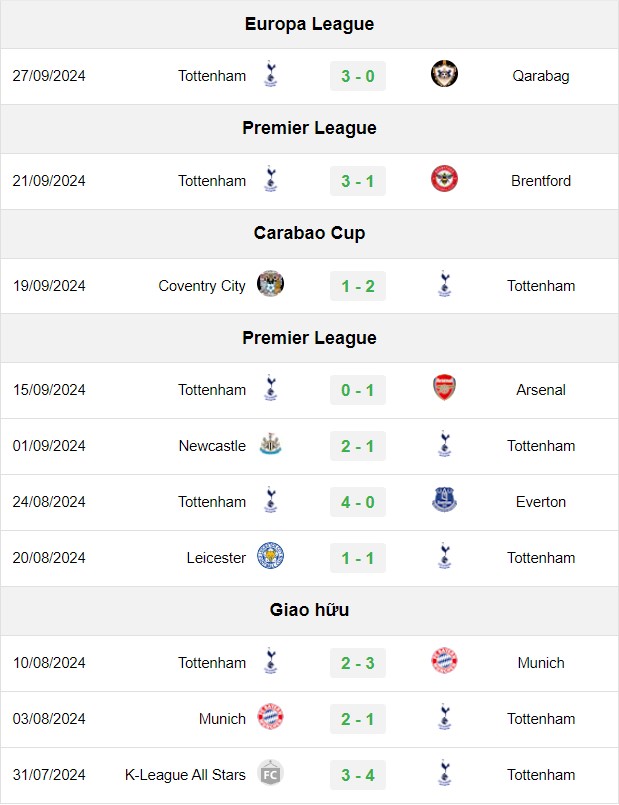Select the Carabao Cup section header
Viewport: 619px width, 805px height.
[x=310, y=233]
